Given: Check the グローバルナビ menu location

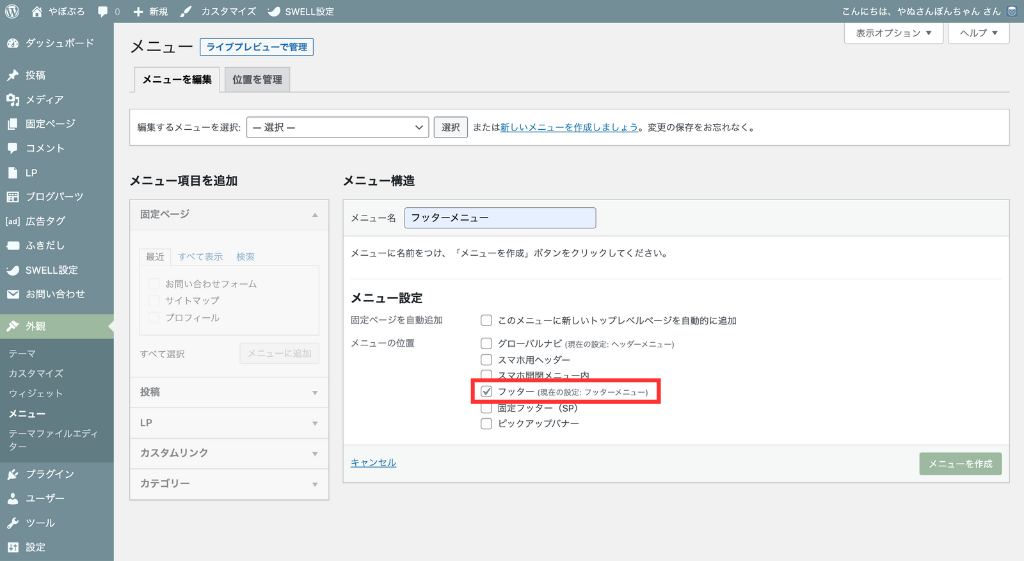Looking at the screenshot, I should tap(486, 343).
